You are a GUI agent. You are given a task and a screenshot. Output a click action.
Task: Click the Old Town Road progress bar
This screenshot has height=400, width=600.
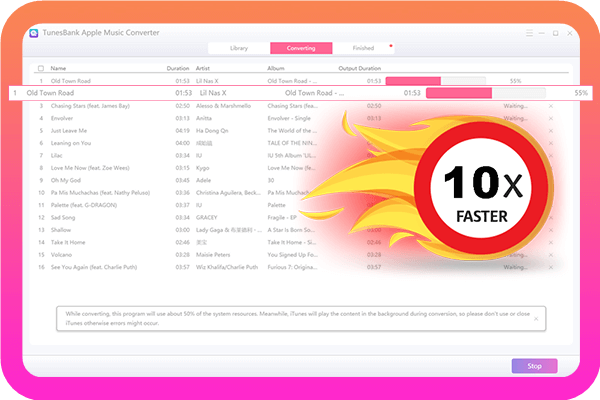pos(486,93)
